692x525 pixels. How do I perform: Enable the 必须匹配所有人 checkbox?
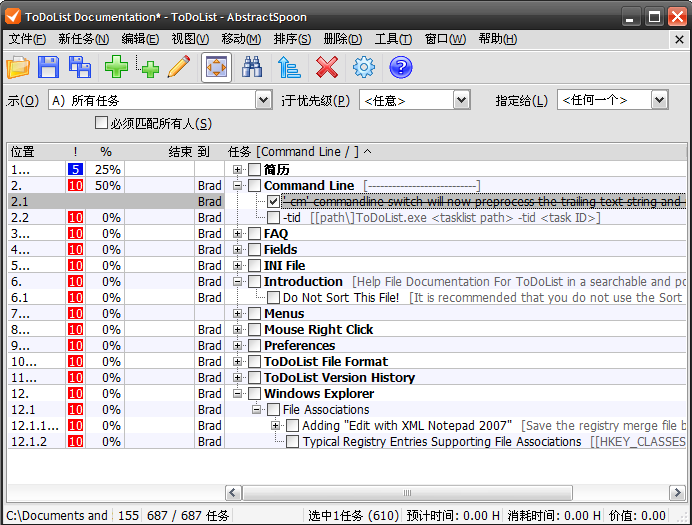(101, 123)
